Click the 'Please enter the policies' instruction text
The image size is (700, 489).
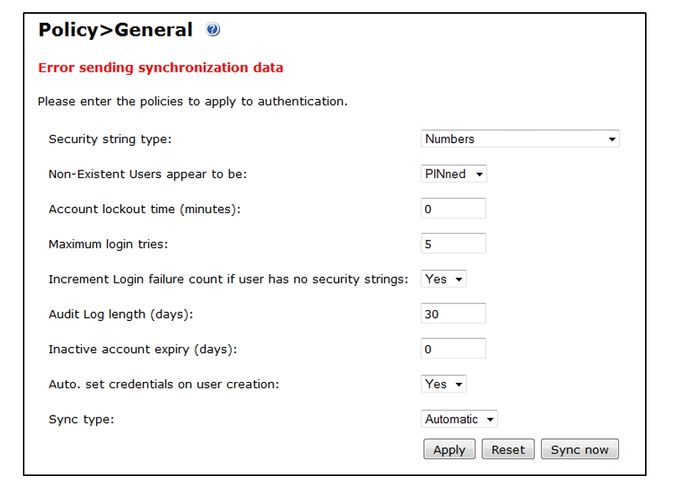tap(192, 102)
